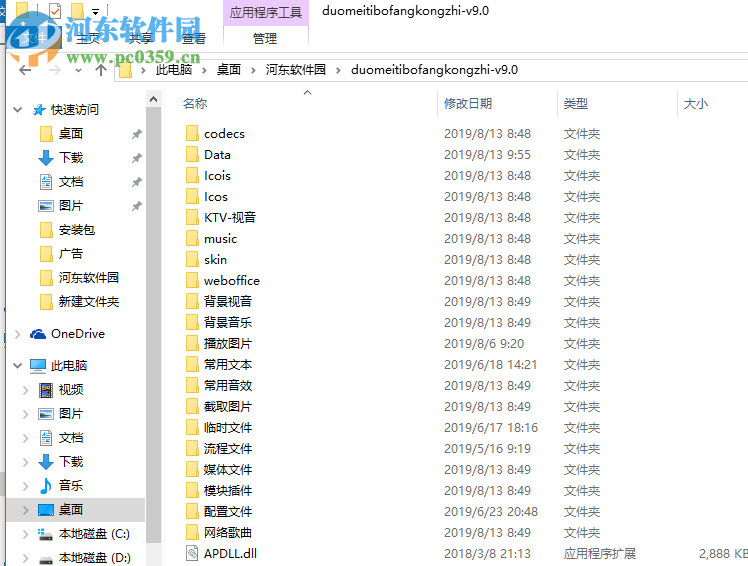Click the sidebar scrollbar up arrow
The image size is (748, 566).
coord(153,99)
